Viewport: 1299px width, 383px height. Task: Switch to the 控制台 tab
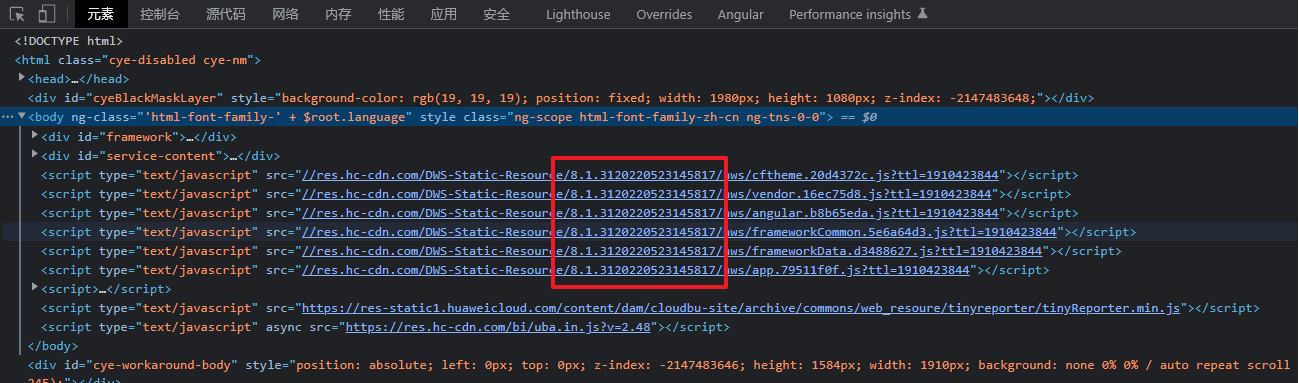[x=160, y=14]
